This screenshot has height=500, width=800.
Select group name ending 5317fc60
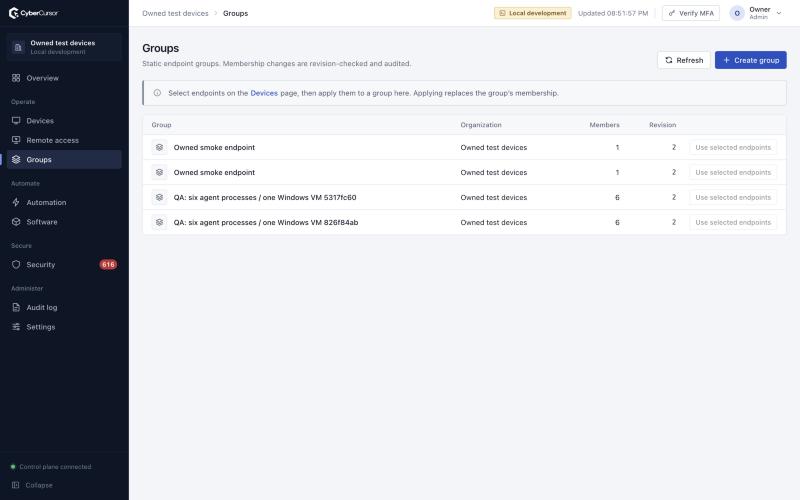click(265, 197)
